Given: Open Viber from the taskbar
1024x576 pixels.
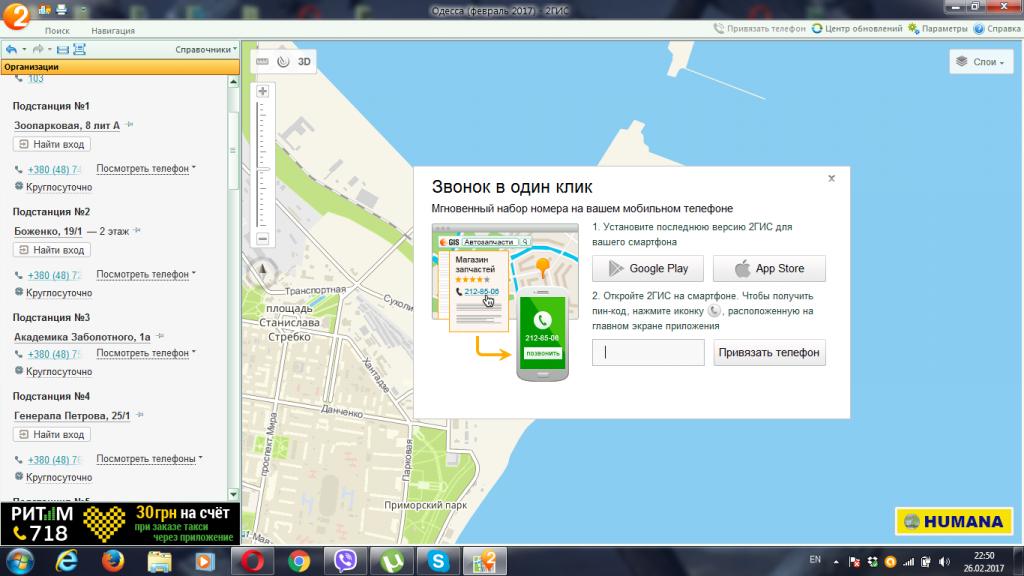Looking at the screenshot, I should tap(347, 560).
